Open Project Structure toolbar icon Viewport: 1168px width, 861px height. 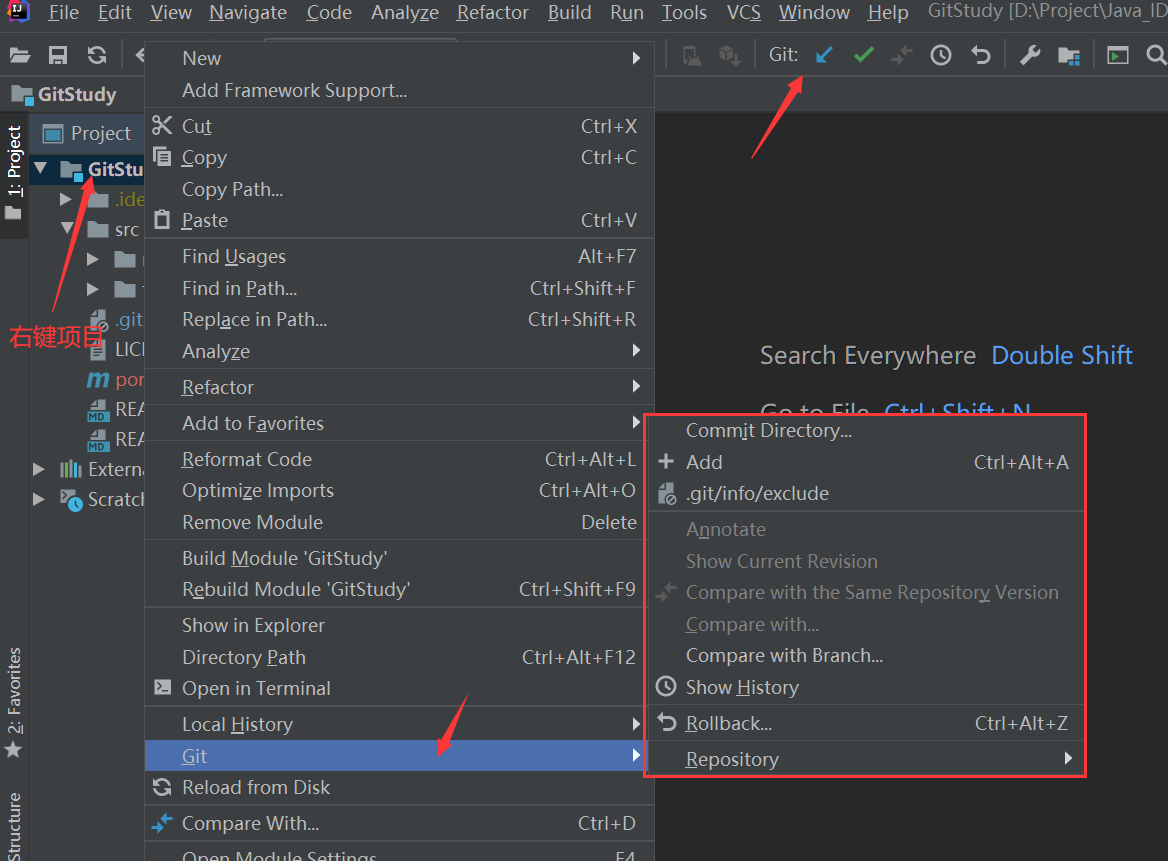1069,56
